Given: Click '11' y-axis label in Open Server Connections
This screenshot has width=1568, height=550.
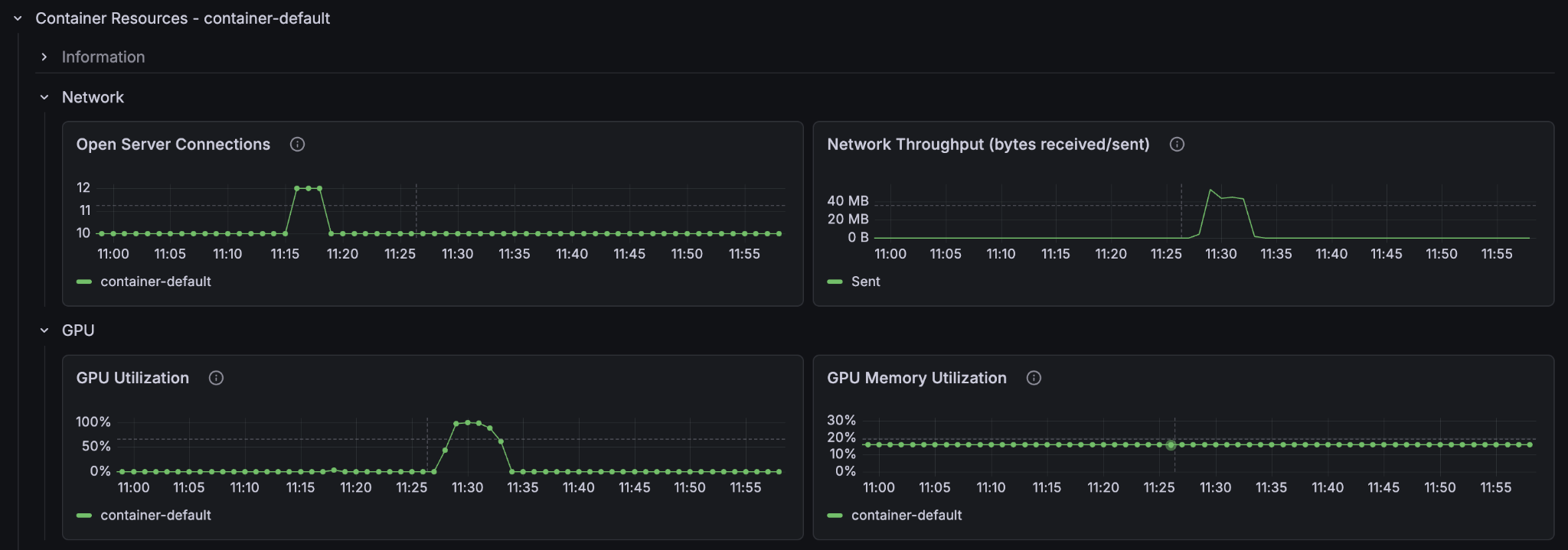Looking at the screenshot, I should click(85, 210).
